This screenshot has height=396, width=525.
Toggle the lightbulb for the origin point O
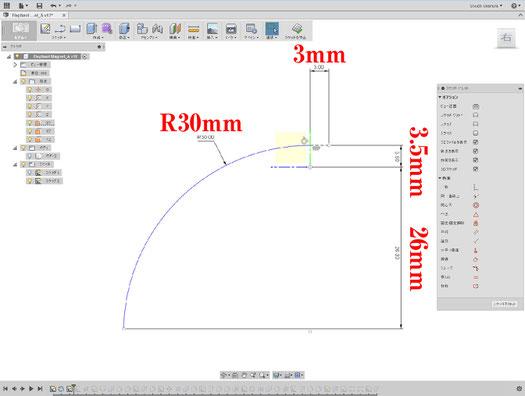[30, 89]
